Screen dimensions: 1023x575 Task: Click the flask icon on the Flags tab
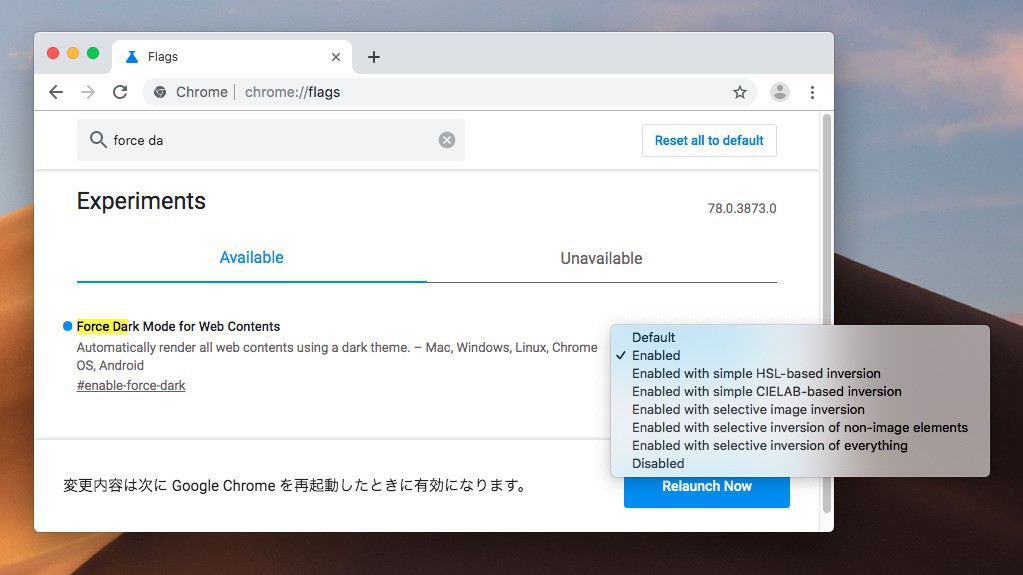pyautogui.click(x=132, y=57)
